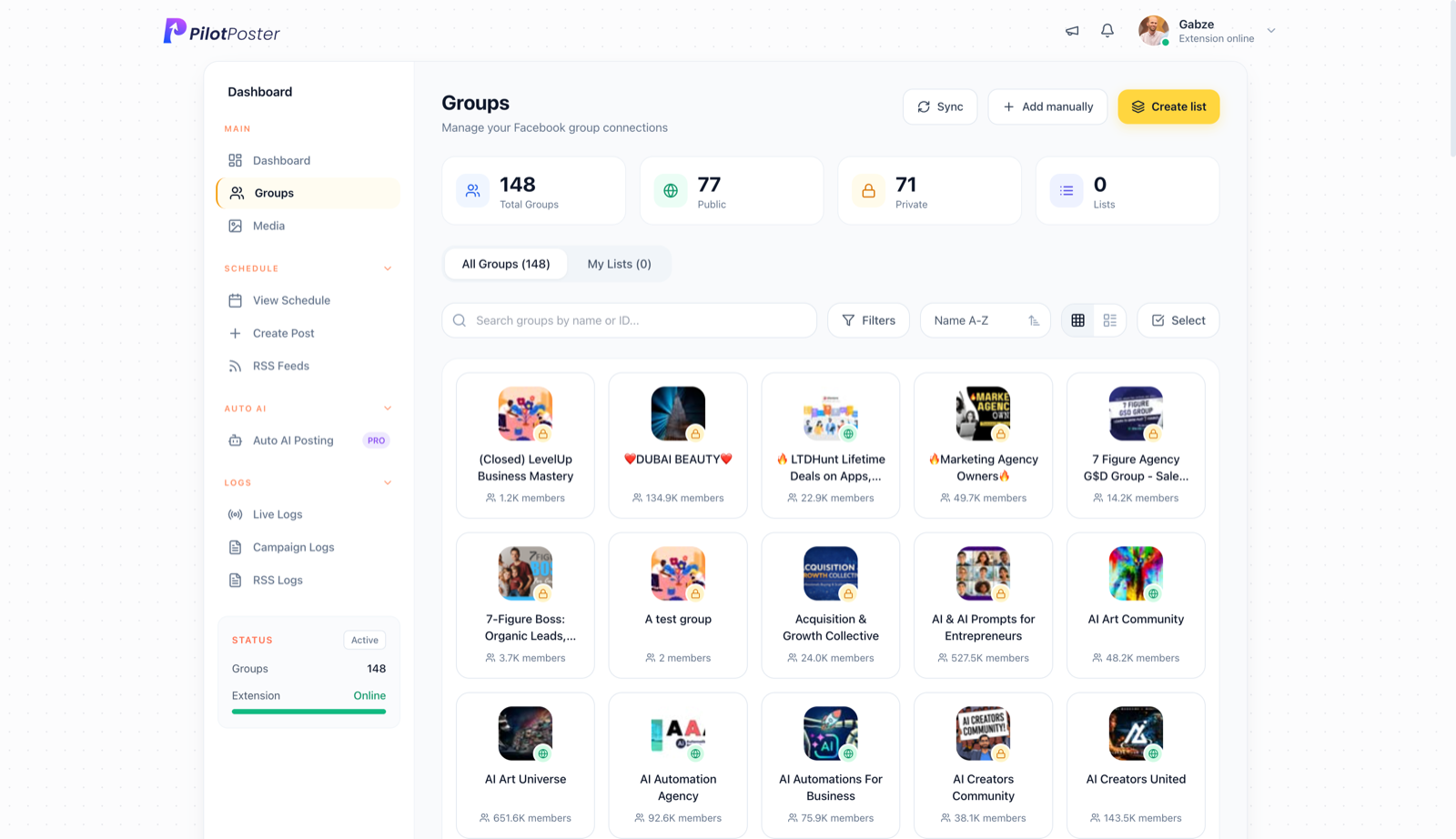Open (Closed) LevelUp Business Mastery group thumbnail
1456x839 pixels.
pos(525,413)
